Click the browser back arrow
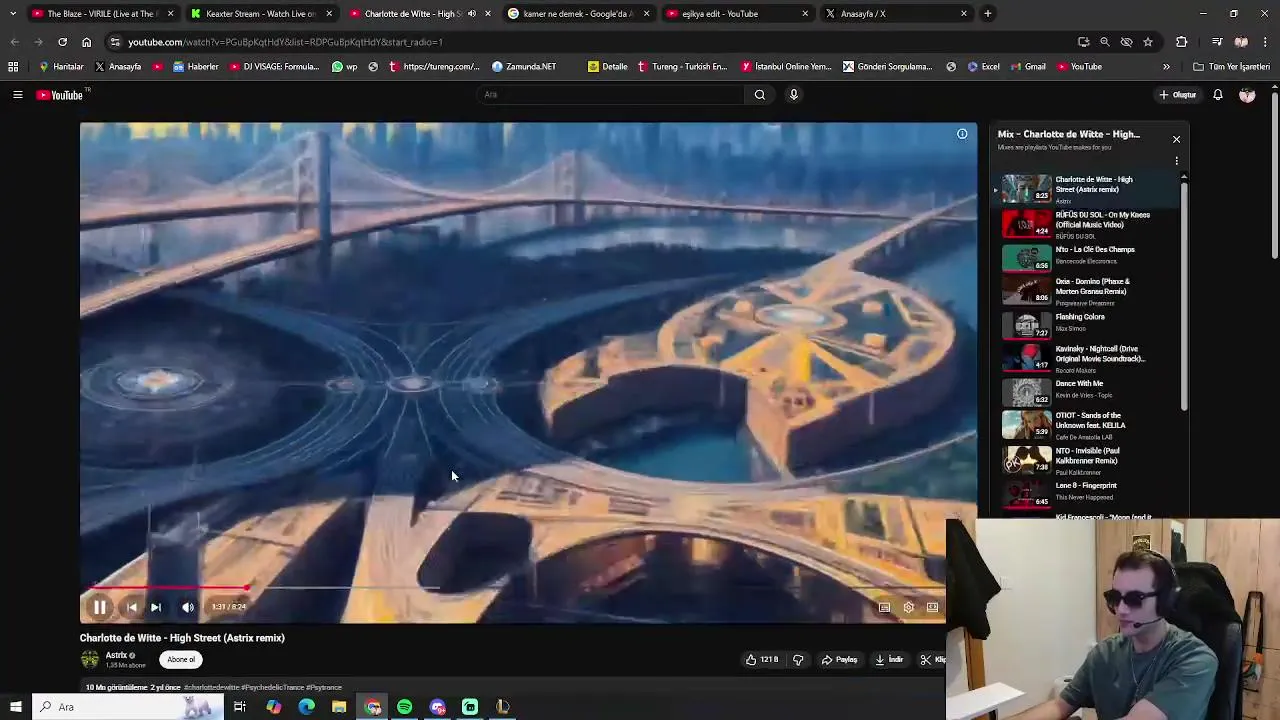 (x=15, y=42)
